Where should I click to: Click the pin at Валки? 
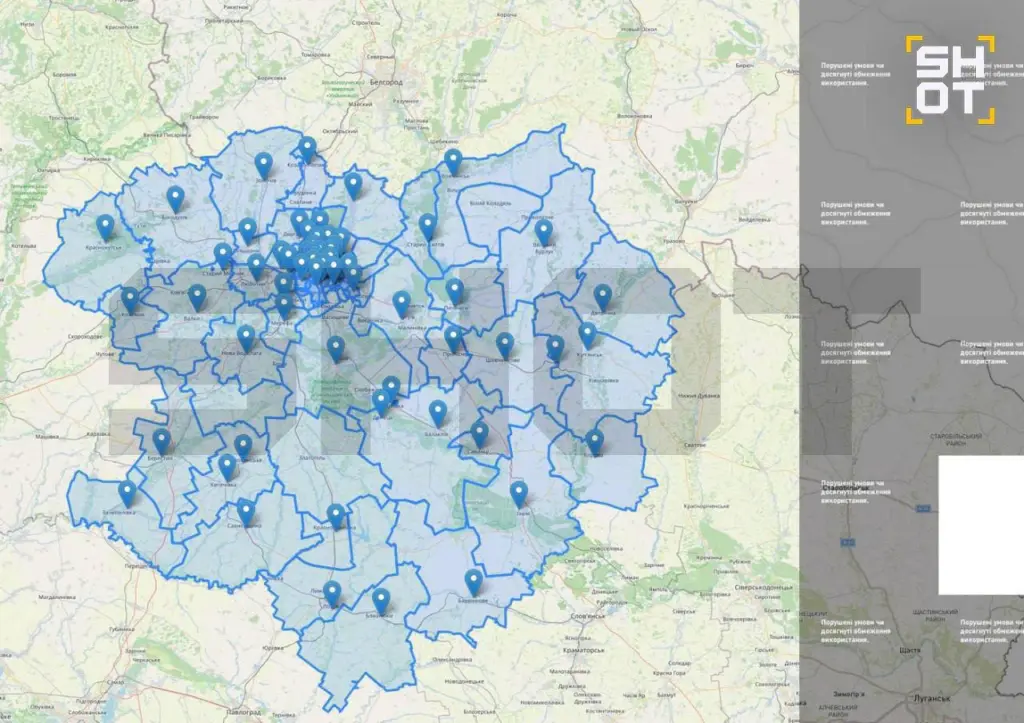[197, 295]
